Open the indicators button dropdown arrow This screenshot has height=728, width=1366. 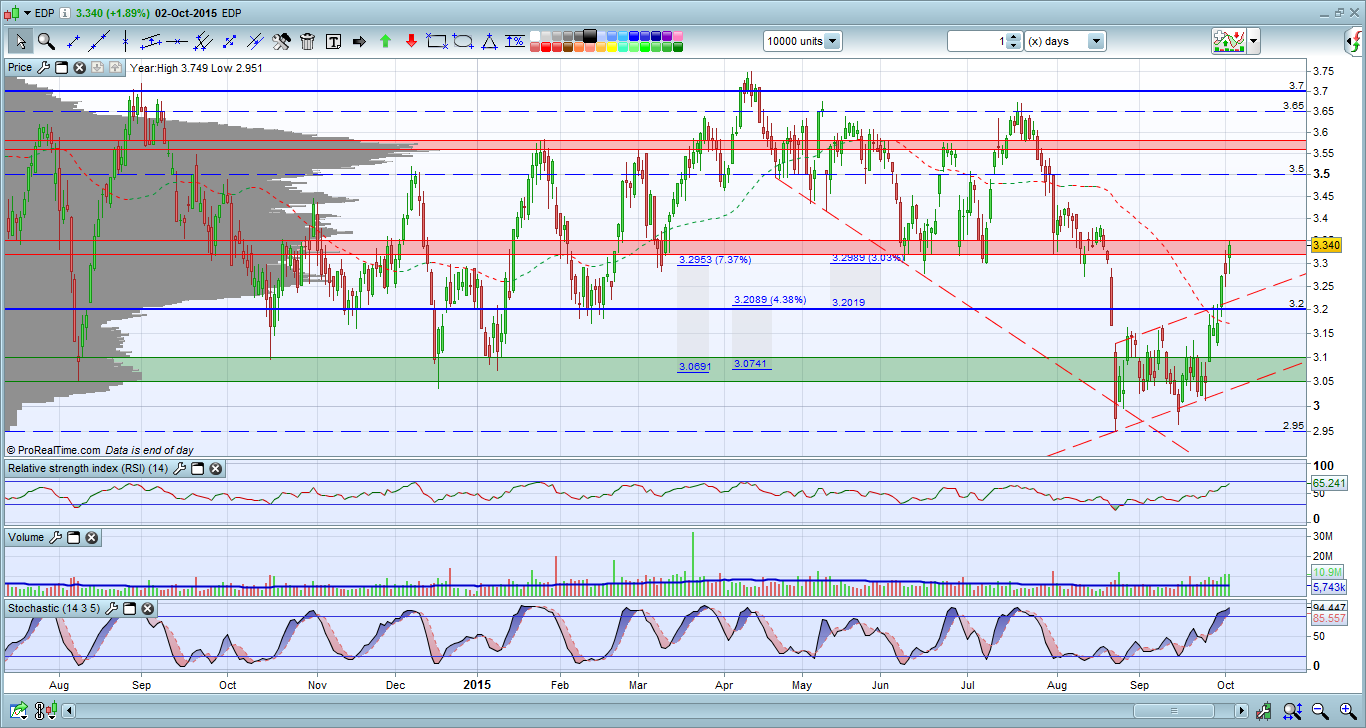tap(1253, 41)
